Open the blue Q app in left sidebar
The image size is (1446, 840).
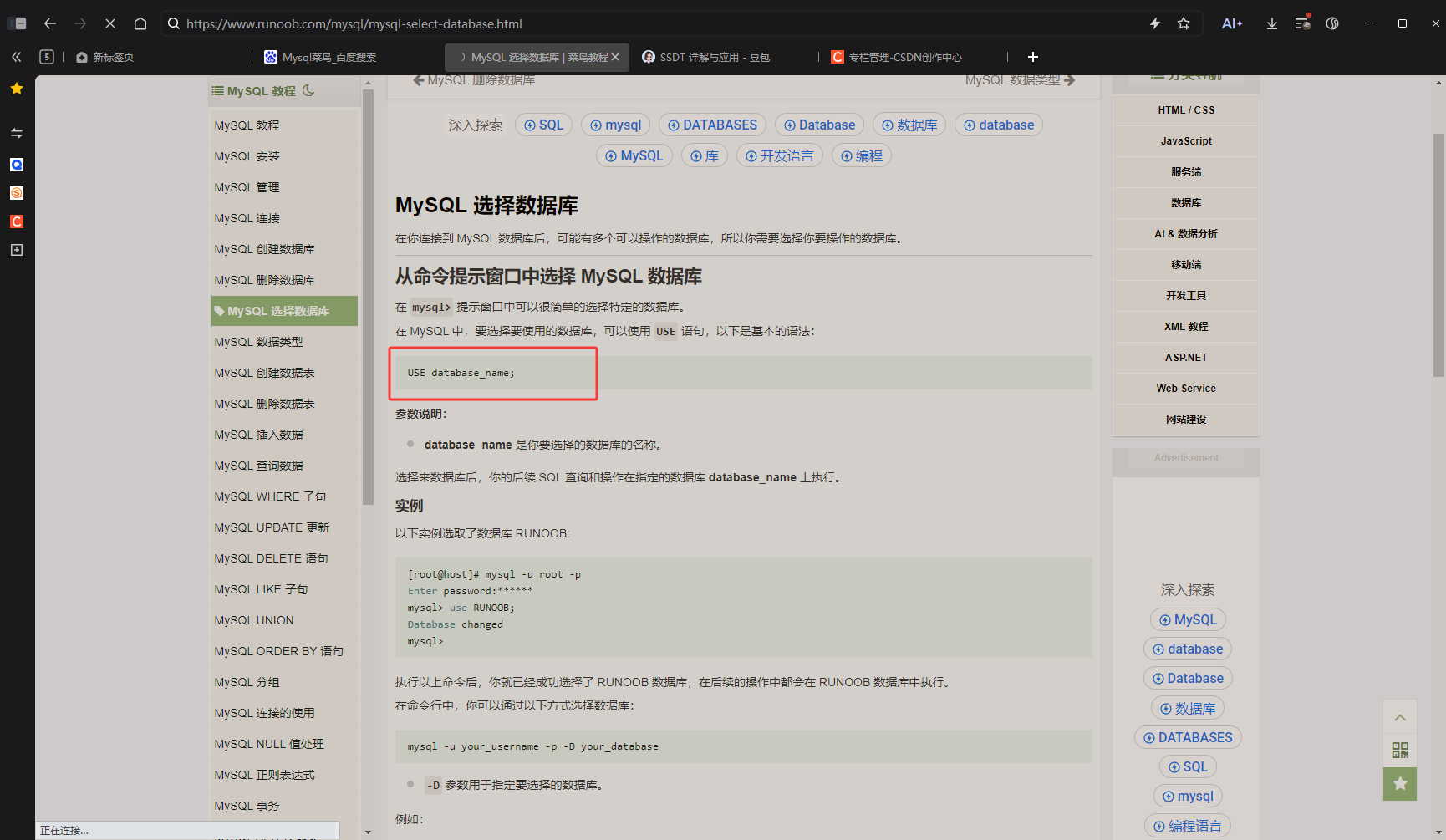tap(17, 165)
